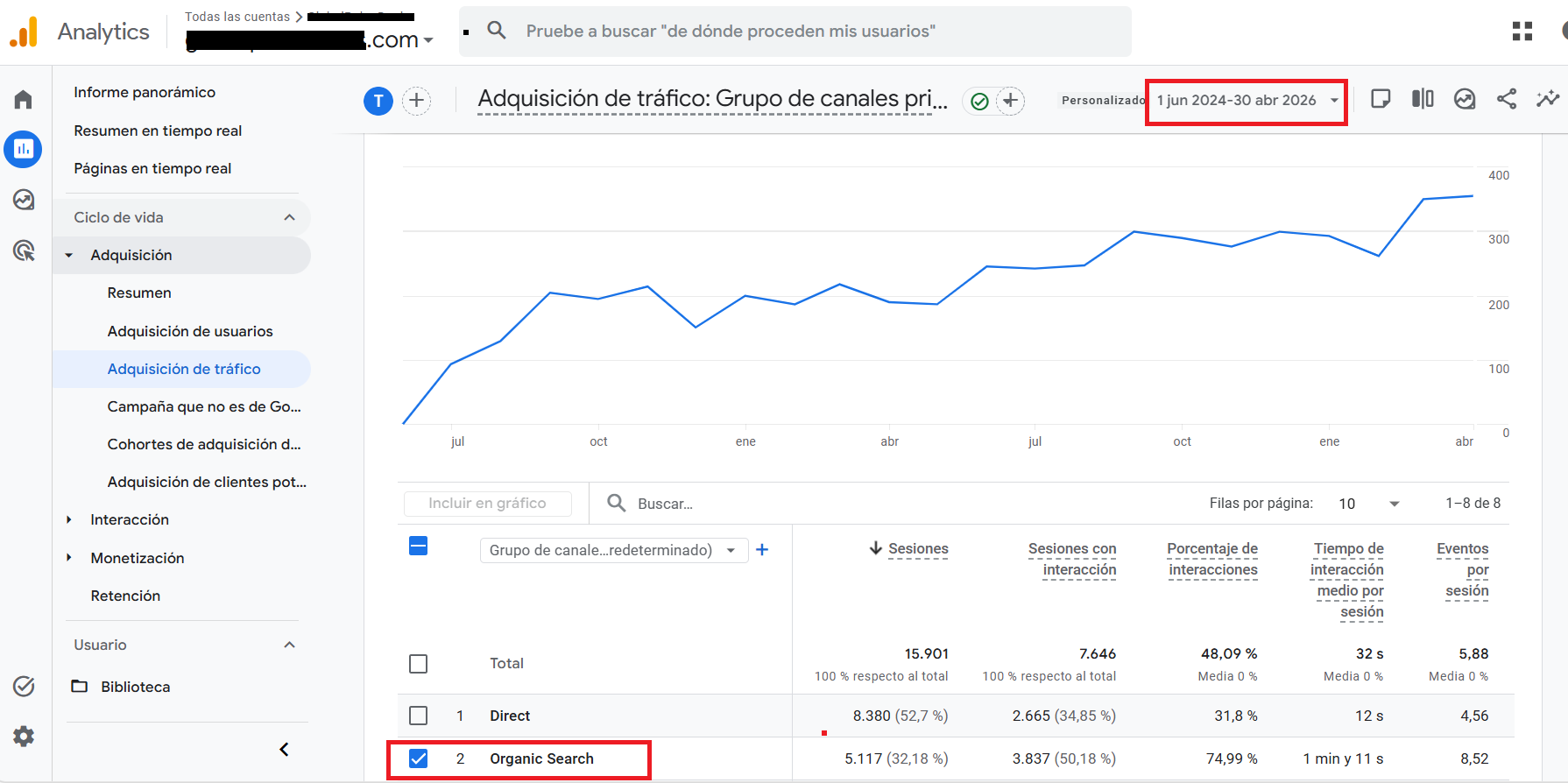Click Sesiones con interacción column header

click(1072, 559)
